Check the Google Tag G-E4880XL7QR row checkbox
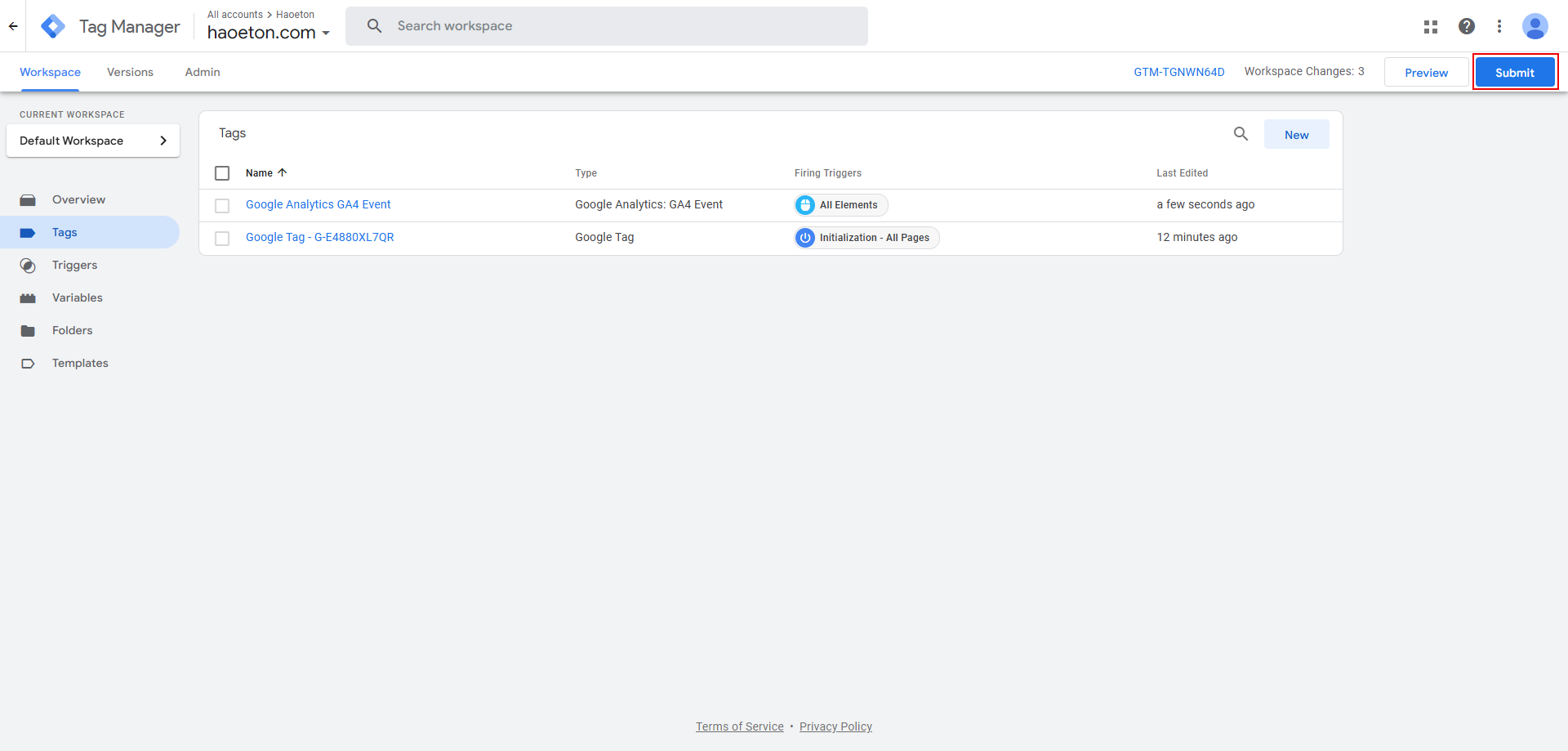The width and height of the screenshot is (1568, 751). tap(222, 239)
